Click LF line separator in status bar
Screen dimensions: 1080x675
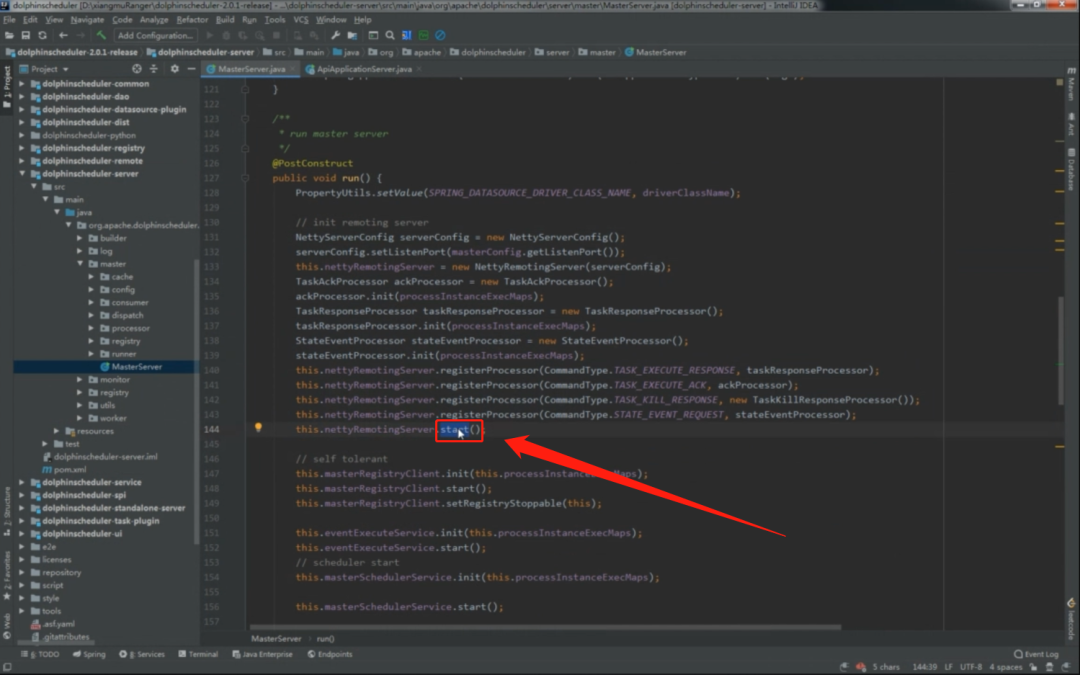(948, 667)
